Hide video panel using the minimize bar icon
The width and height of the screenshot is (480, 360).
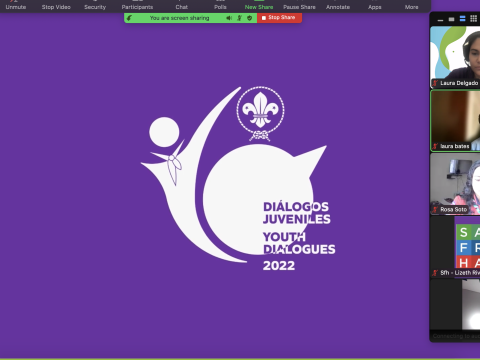(440, 20)
